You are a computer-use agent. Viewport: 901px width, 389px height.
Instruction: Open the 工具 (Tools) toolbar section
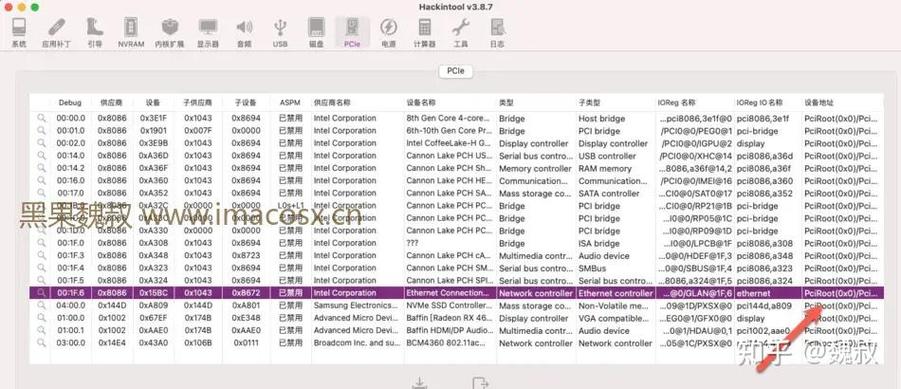[460, 32]
